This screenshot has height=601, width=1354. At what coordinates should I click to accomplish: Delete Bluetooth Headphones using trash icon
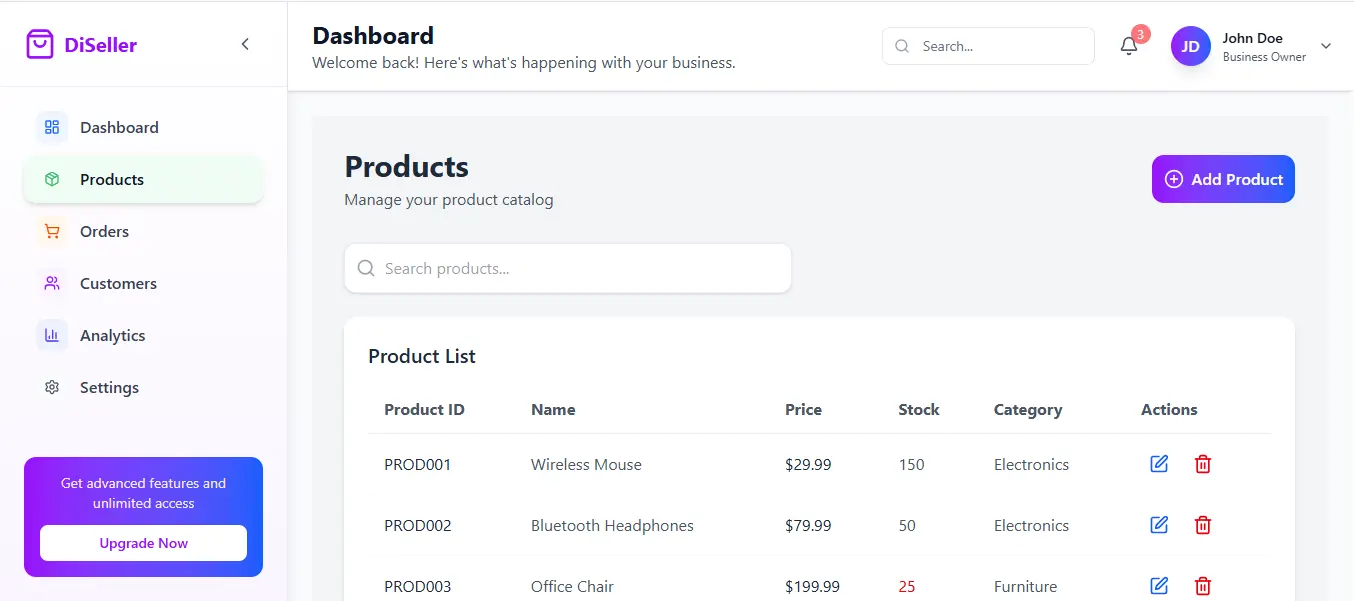tap(1202, 525)
